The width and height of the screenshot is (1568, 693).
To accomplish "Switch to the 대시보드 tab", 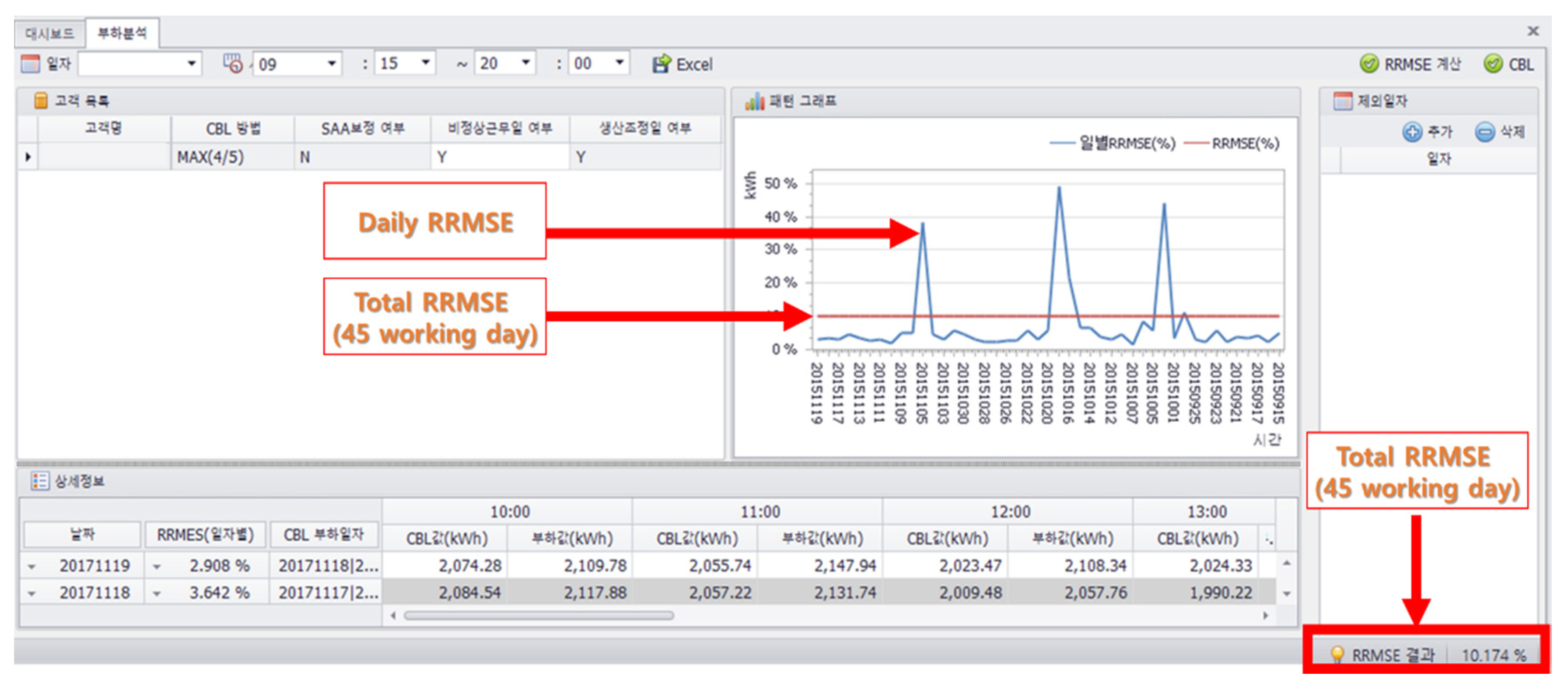I will click(50, 33).
